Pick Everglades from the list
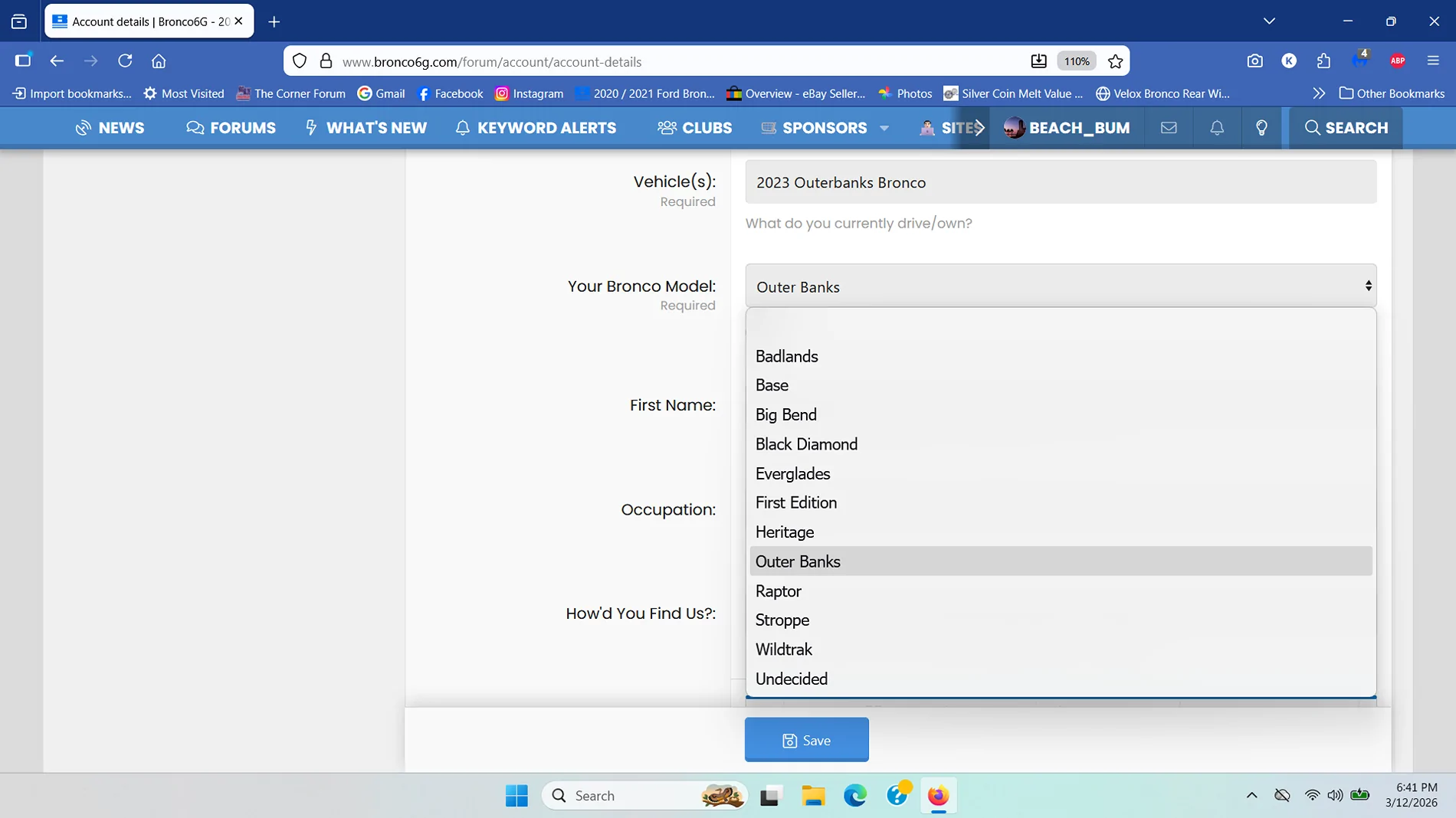 click(x=1061, y=473)
